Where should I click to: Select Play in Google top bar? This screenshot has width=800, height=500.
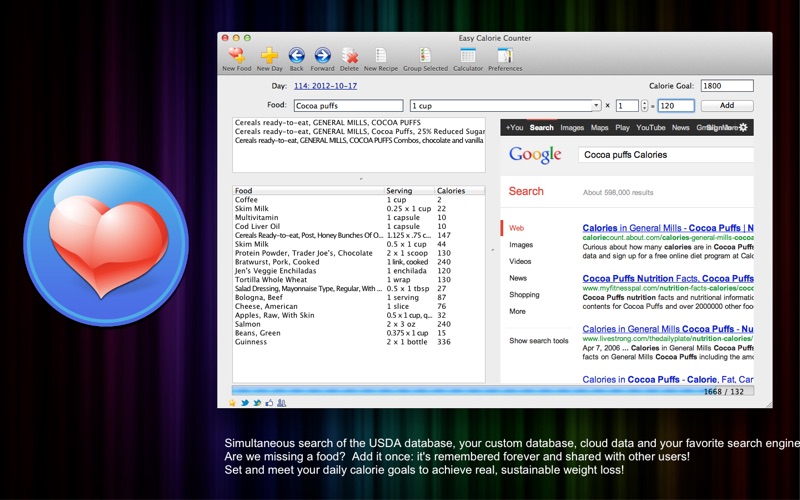(622, 128)
